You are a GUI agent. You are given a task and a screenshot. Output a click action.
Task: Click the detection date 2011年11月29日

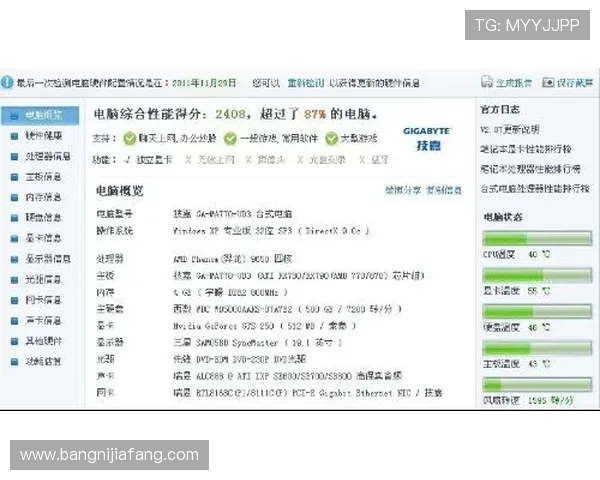pyautogui.click(x=204, y=83)
